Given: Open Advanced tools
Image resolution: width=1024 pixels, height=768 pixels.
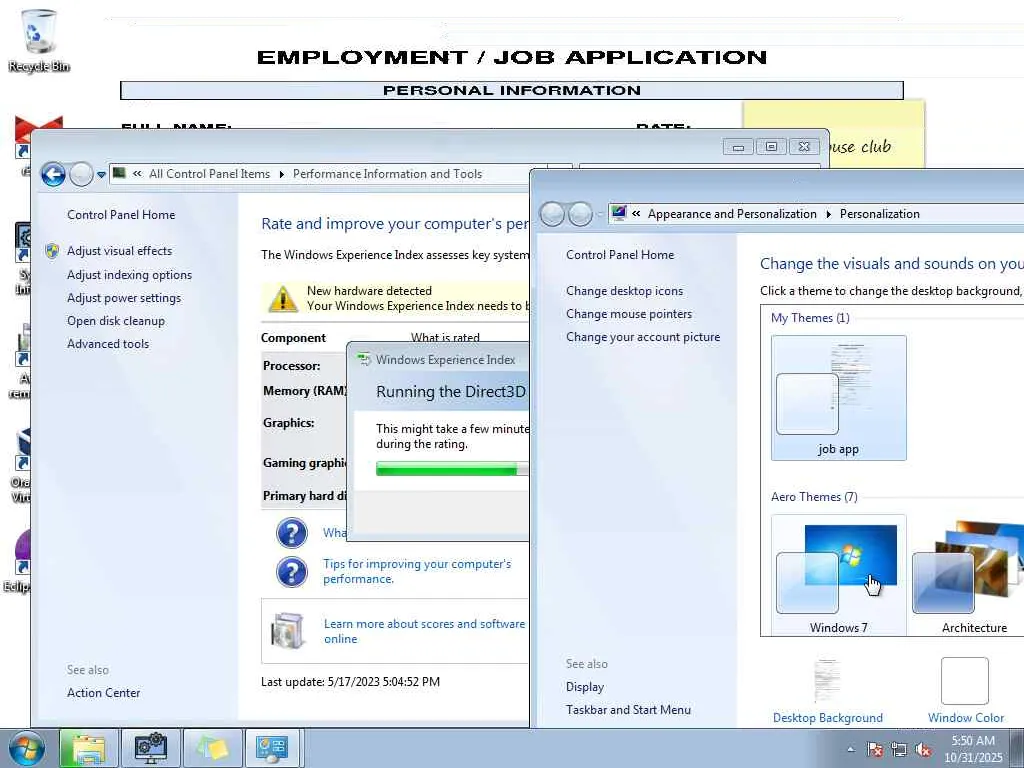Looking at the screenshot, I should [108, 344].
